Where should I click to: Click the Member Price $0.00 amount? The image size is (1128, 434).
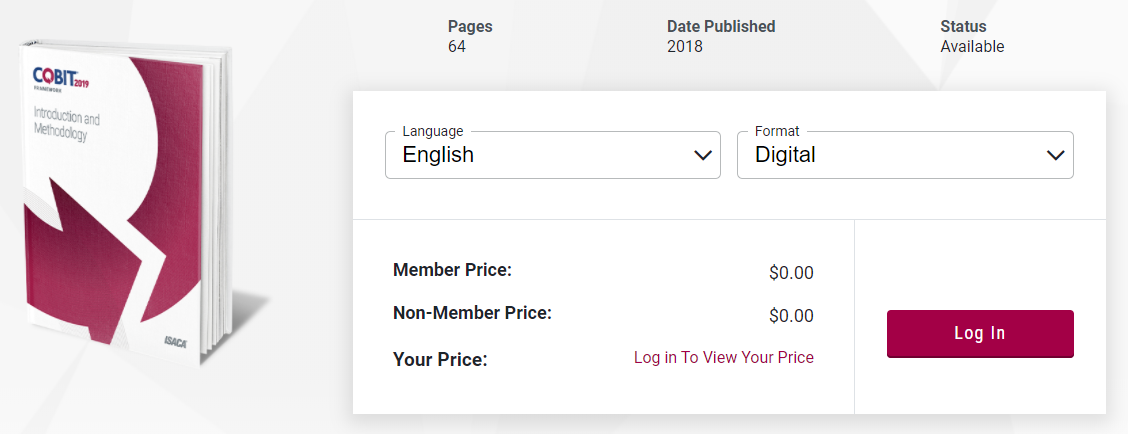791,272
